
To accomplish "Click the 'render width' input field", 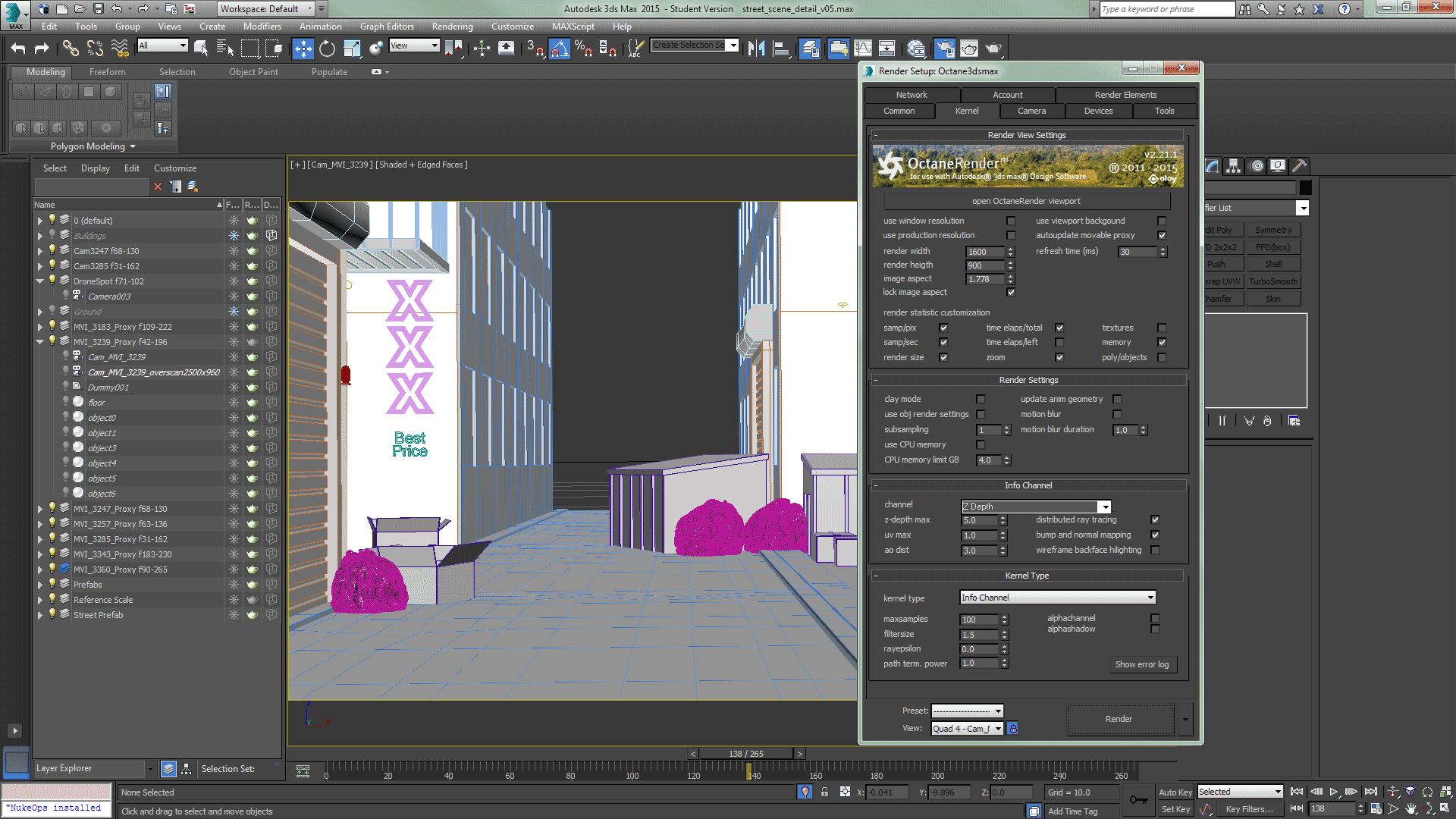I will click(985, 252).
